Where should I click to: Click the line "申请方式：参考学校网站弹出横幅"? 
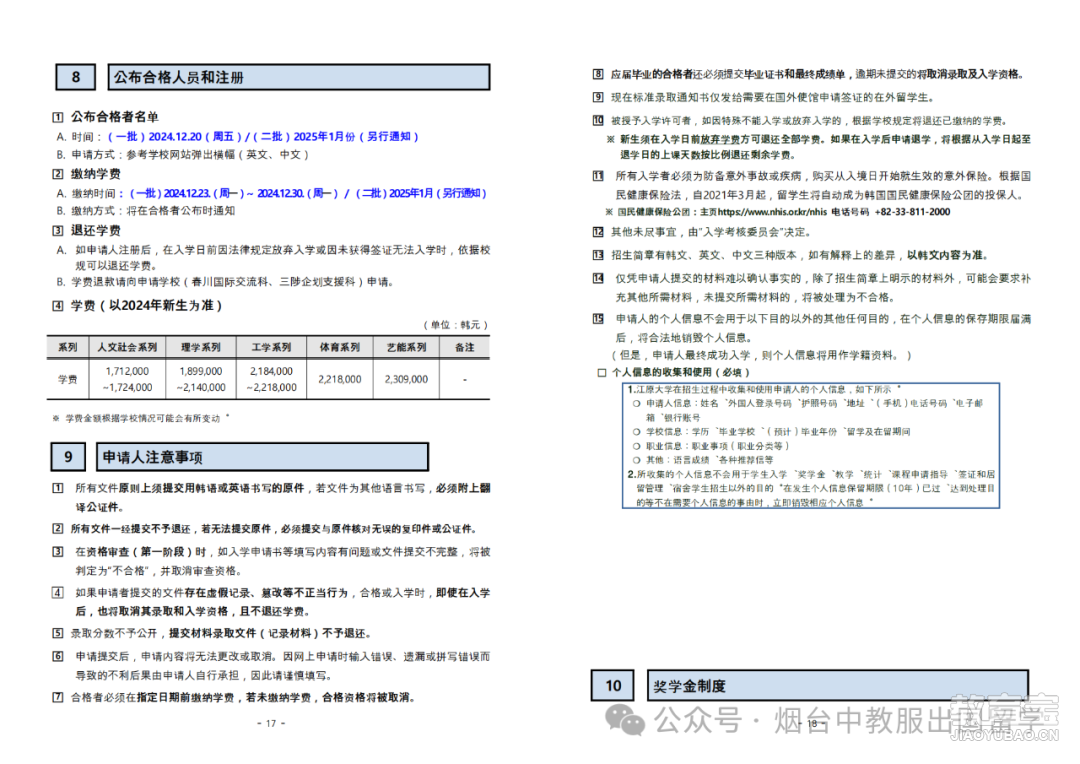(190, 154)
